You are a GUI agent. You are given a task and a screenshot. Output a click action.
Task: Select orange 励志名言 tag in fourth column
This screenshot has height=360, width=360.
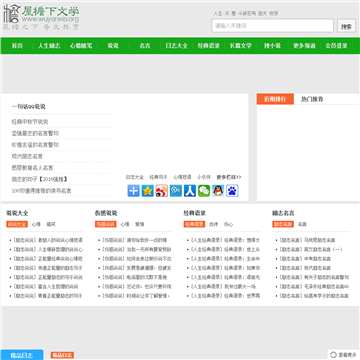(283, 224)
